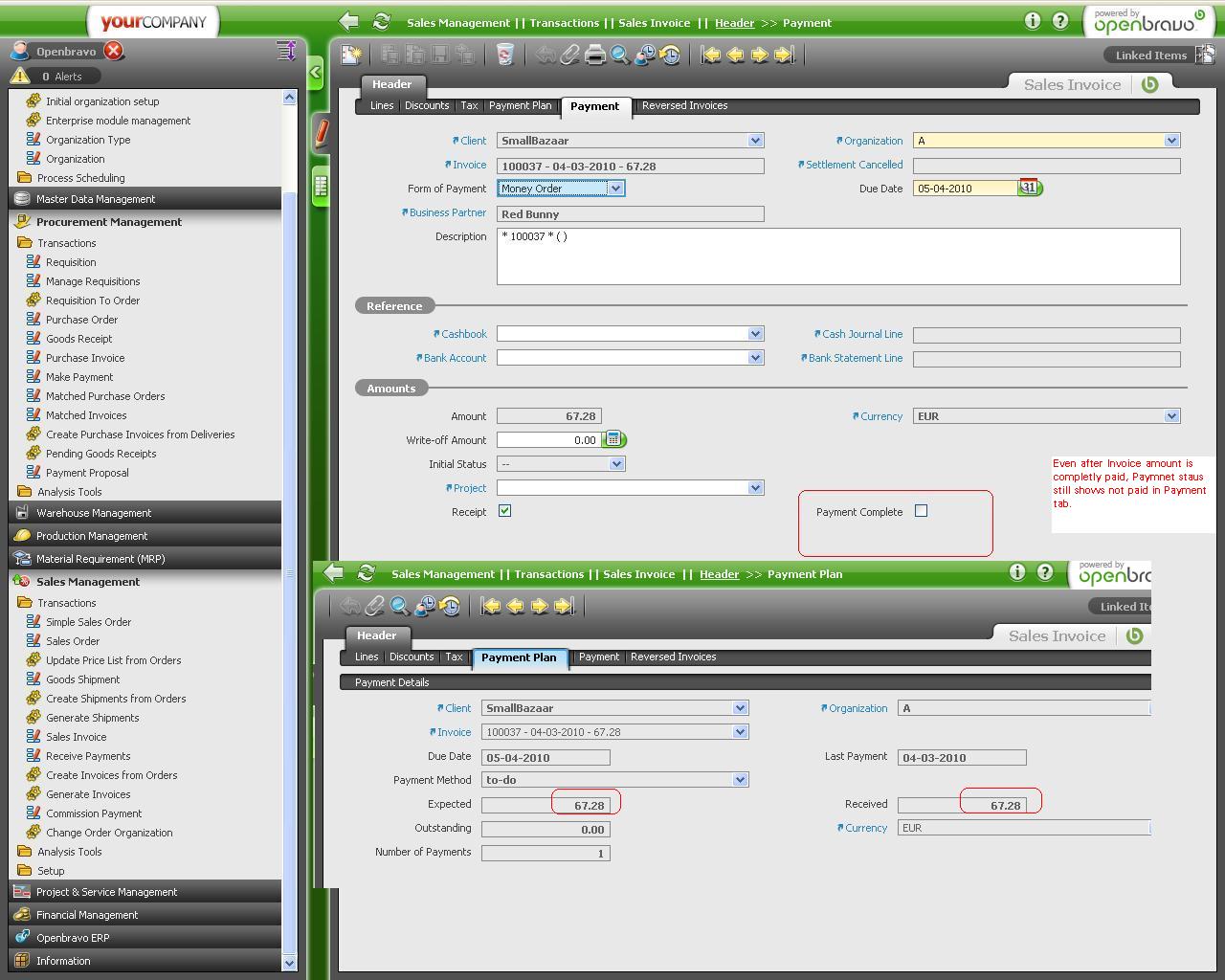This screenshot has height=980, width=1225.
Task: Open Master Data Management module
Action: click(x=145, y=199)
